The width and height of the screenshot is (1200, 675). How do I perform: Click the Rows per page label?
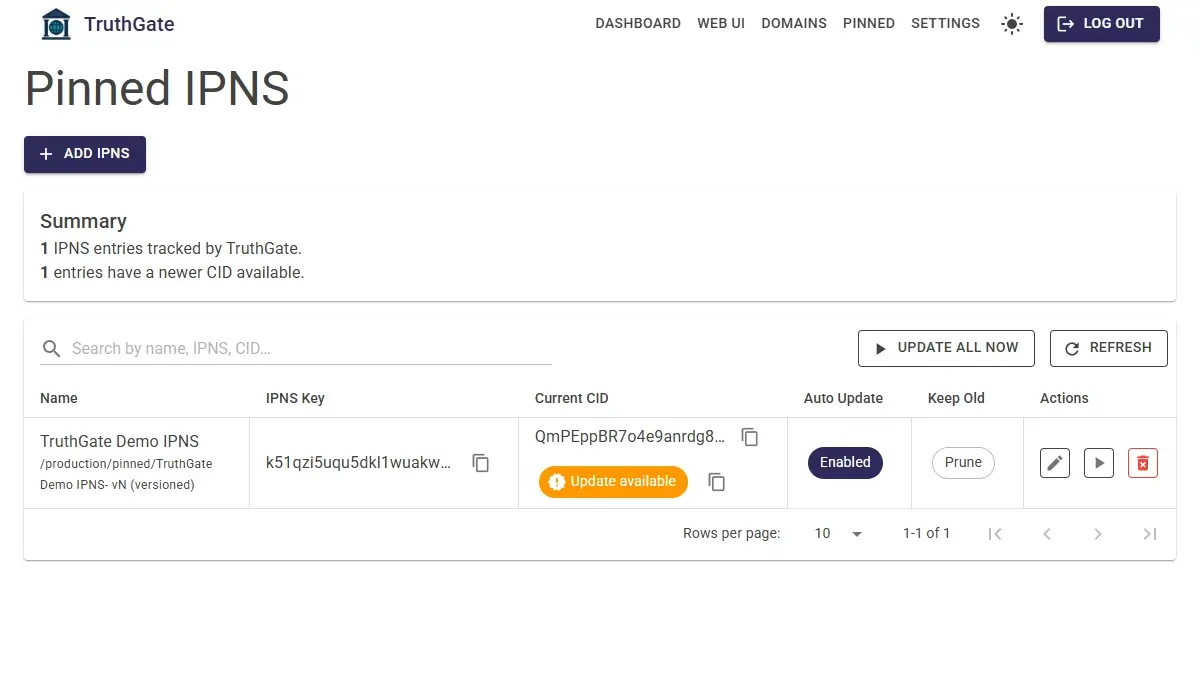(x=731, y=534)
